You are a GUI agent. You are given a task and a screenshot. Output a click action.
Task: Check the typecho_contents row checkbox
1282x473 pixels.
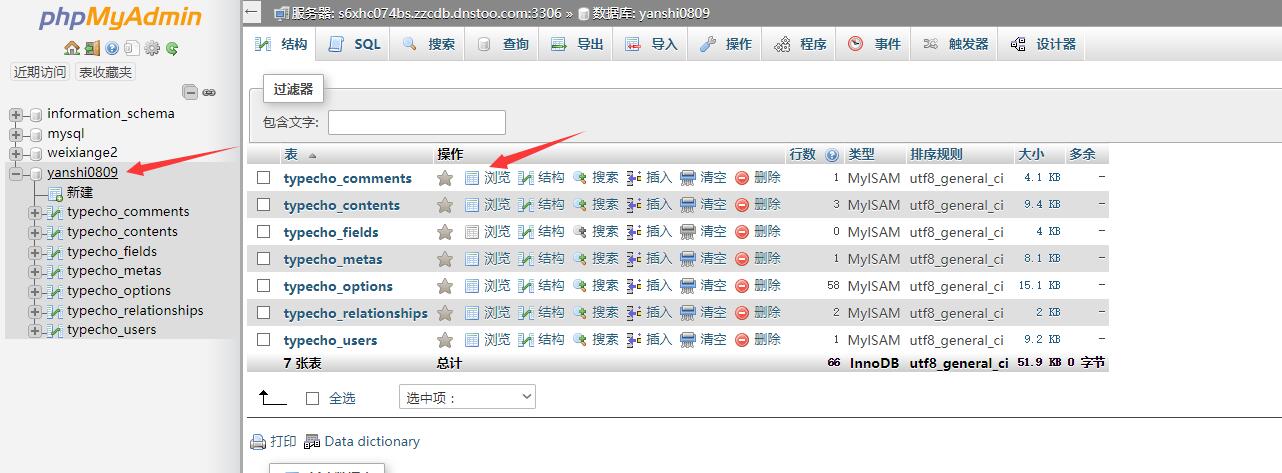(264, 205)
